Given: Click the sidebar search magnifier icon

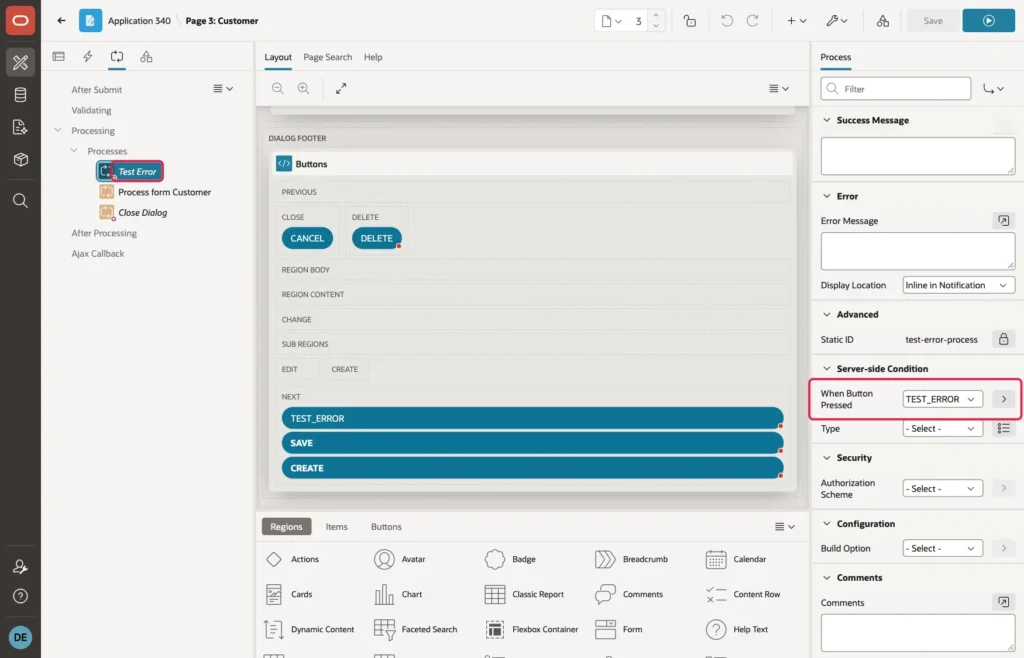Looking at the screenshot, I should point(20,200).
